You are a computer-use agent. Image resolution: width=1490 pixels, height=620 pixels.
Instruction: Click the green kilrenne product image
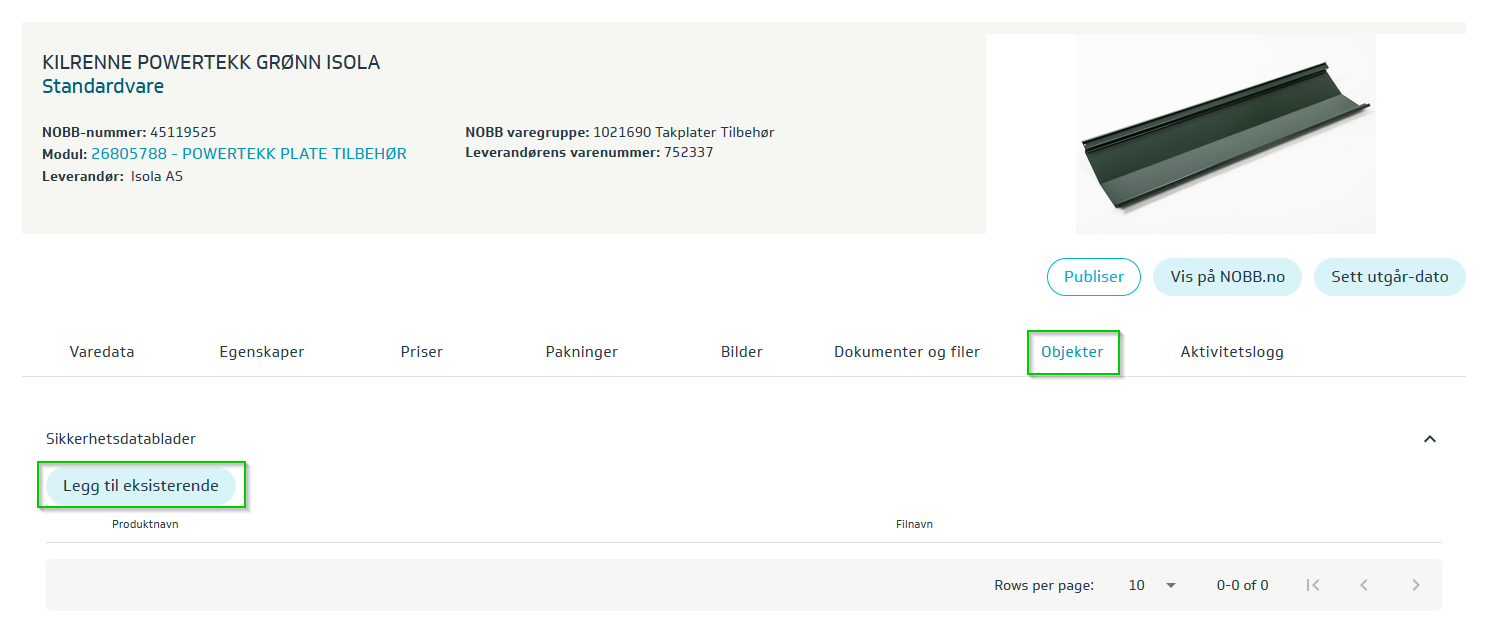pos(1225,134)
